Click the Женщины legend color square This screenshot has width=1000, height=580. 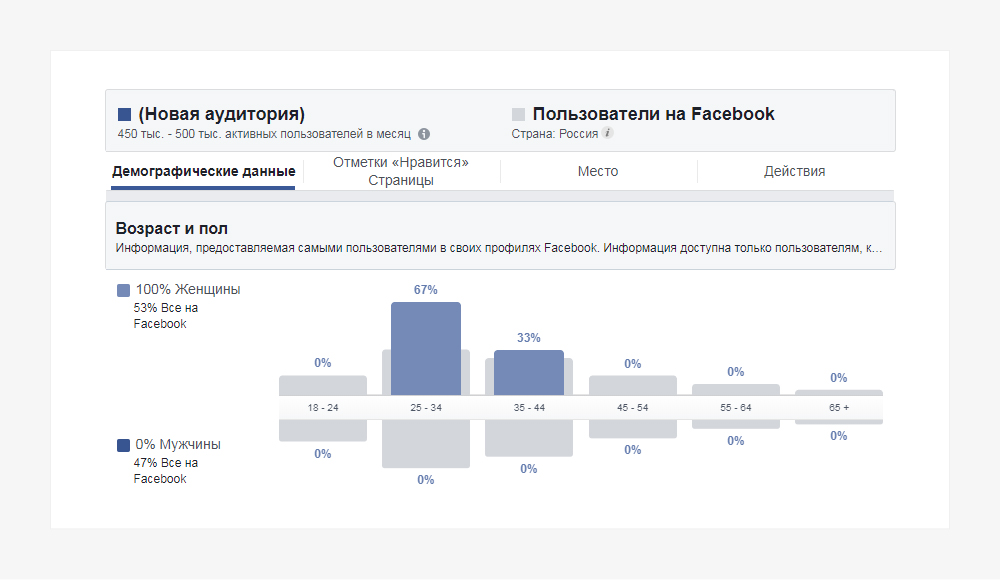click(x=123, y=290)
